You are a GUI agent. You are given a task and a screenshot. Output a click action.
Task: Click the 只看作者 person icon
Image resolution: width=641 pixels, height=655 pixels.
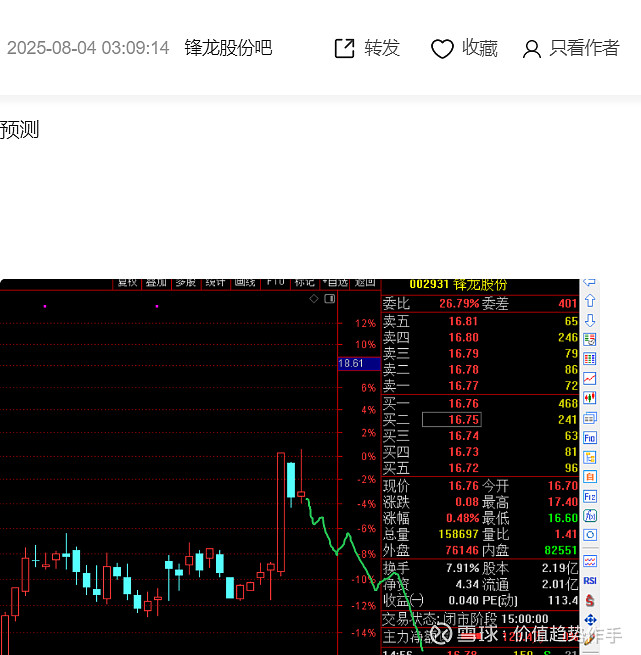click(532, 49)
